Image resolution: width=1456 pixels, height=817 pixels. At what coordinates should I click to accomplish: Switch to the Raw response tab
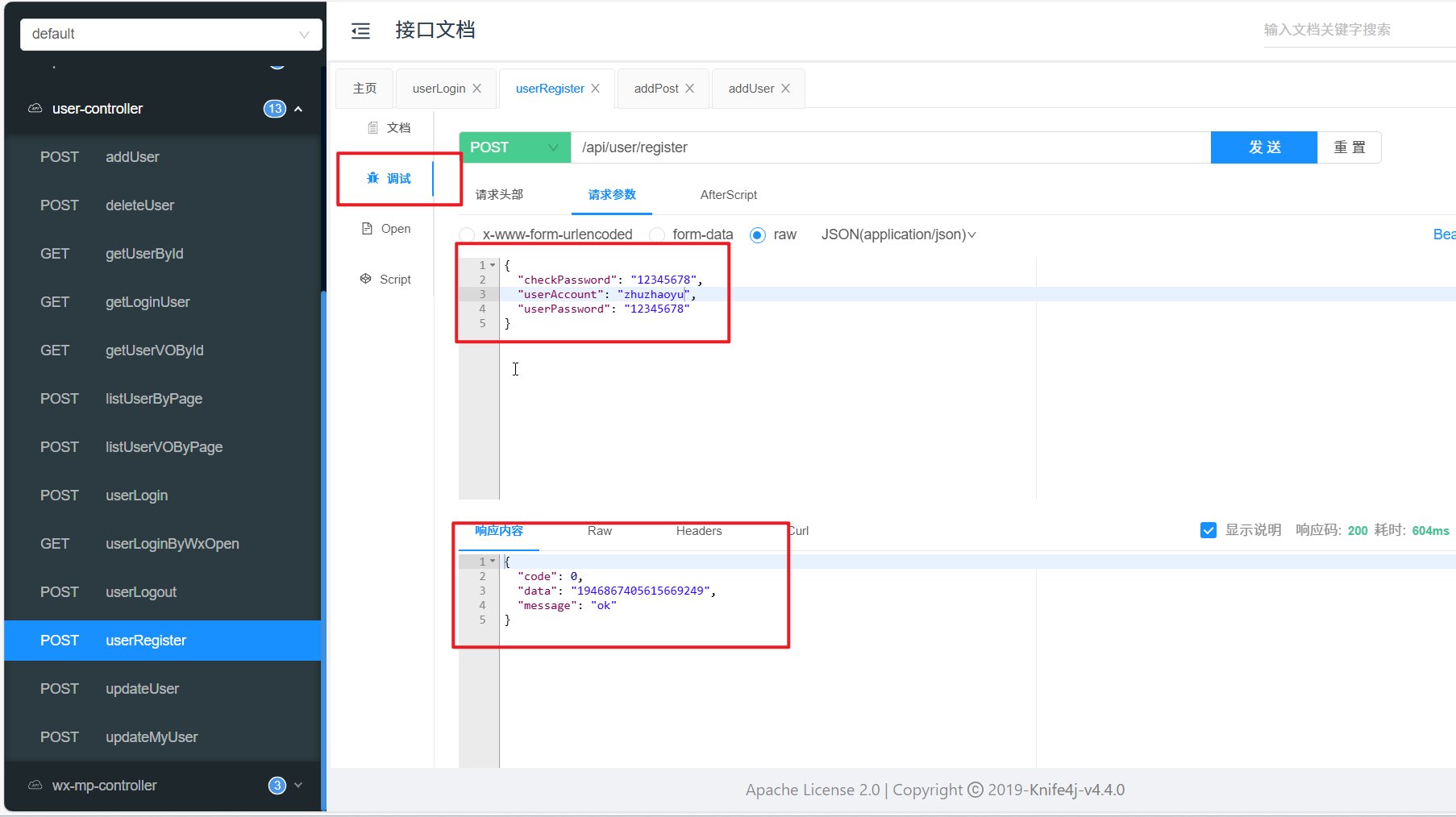tap(599, 531)
